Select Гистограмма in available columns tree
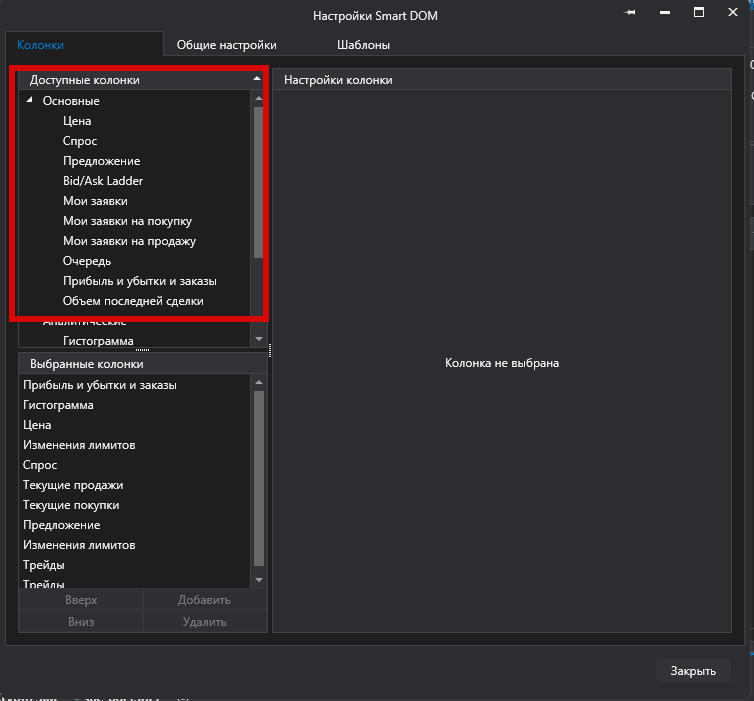 98,341
